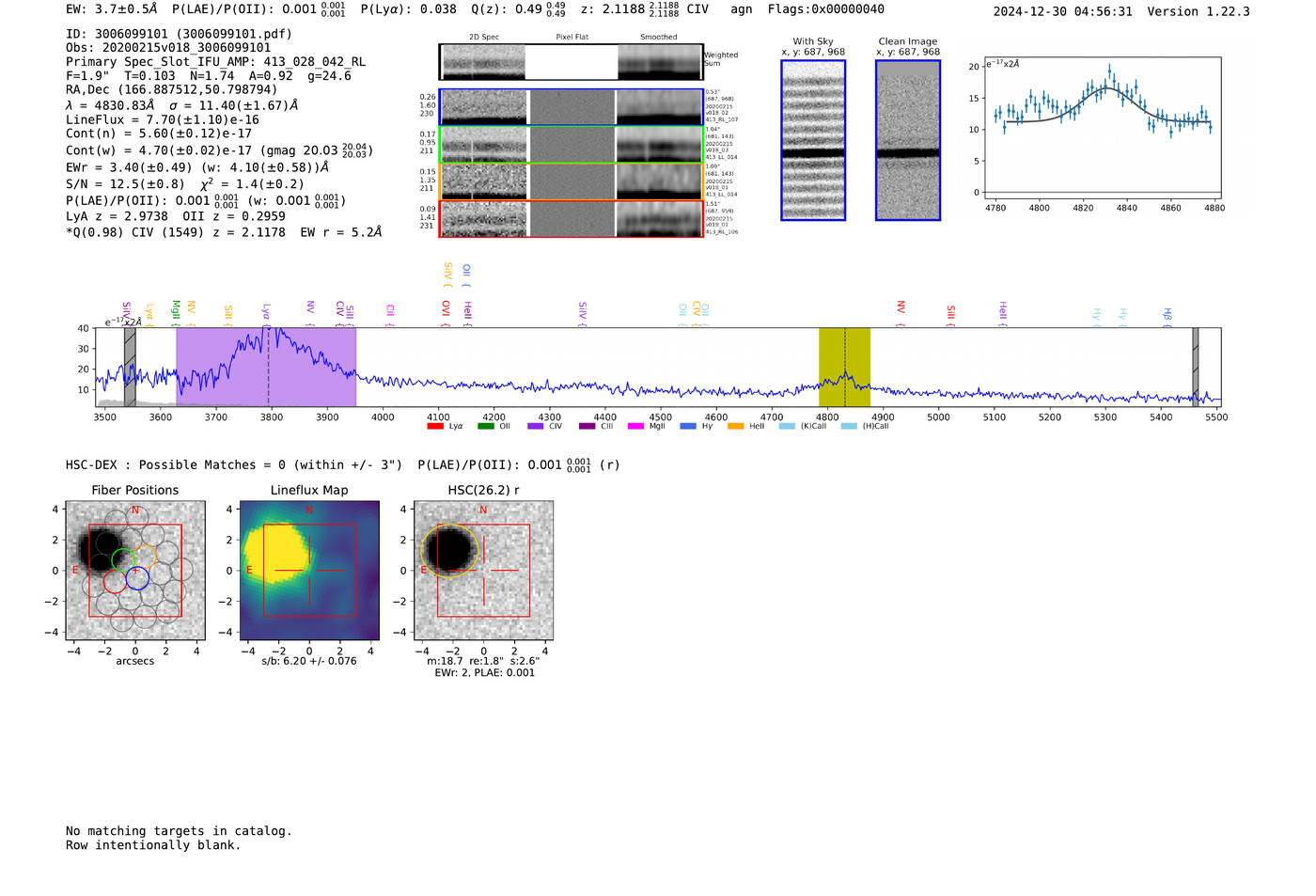Click "Row intentionally blank." text
1316x896 pixels.
pos(153,845)
